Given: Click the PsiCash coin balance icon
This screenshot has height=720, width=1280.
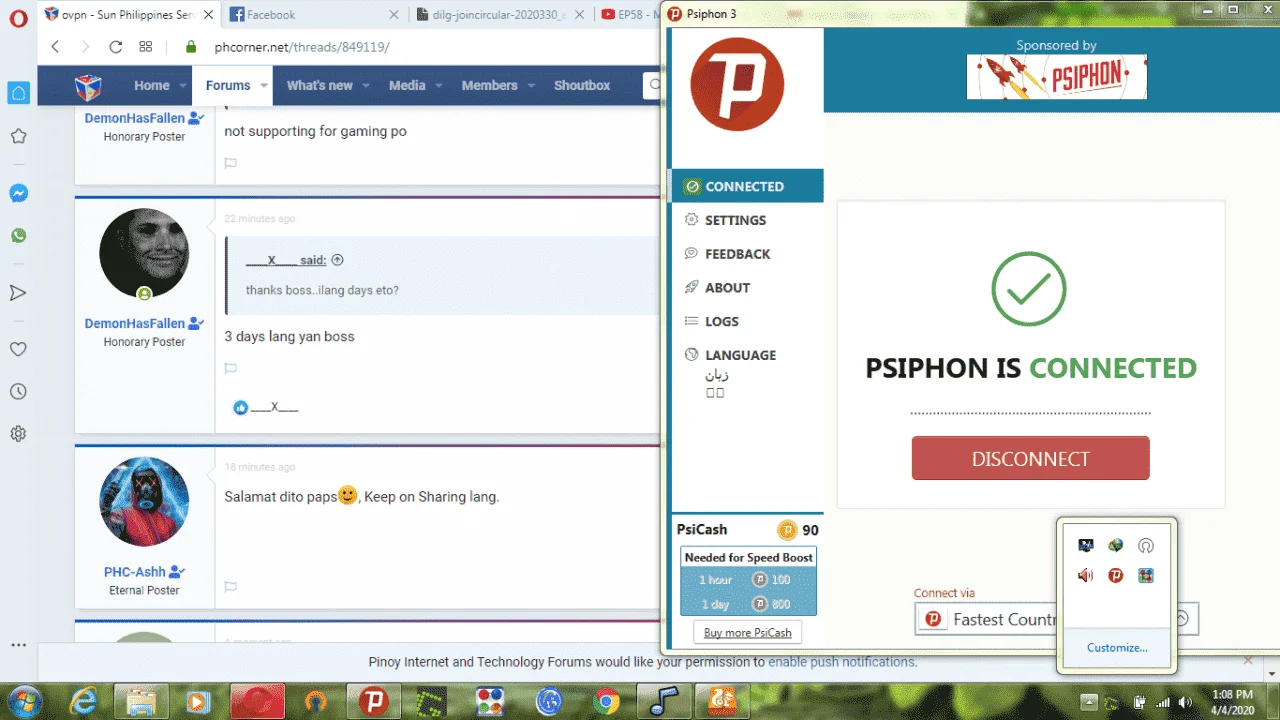Looking at the screenshot, I should coord(787,530).
